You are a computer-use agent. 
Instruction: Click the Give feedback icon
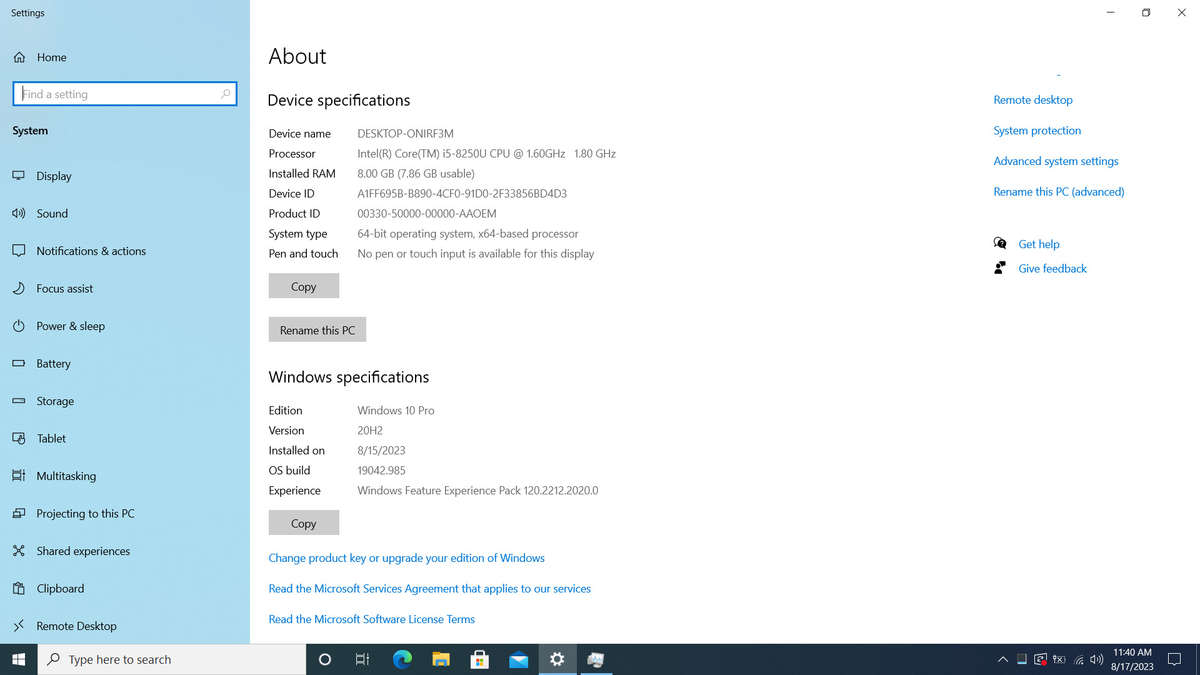point(1000,268)
